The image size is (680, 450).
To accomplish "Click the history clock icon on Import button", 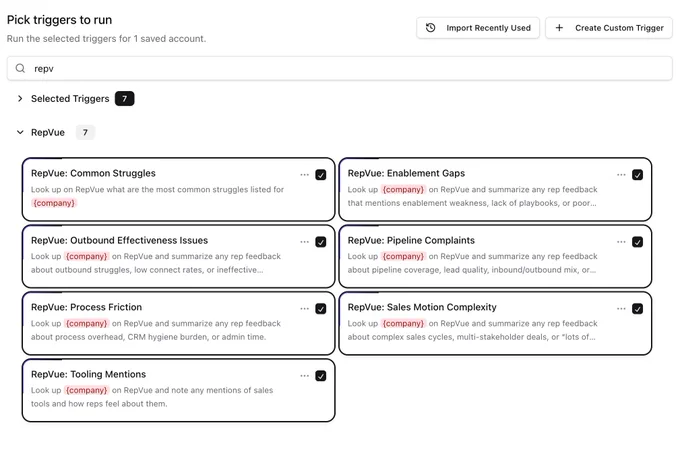I will 430,28.
